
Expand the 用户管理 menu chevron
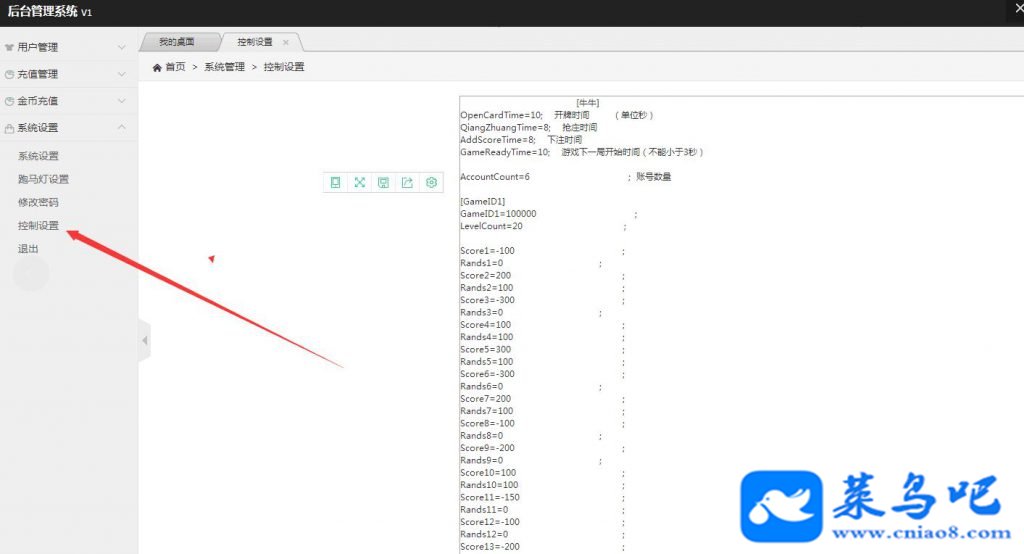click(121, 47)
